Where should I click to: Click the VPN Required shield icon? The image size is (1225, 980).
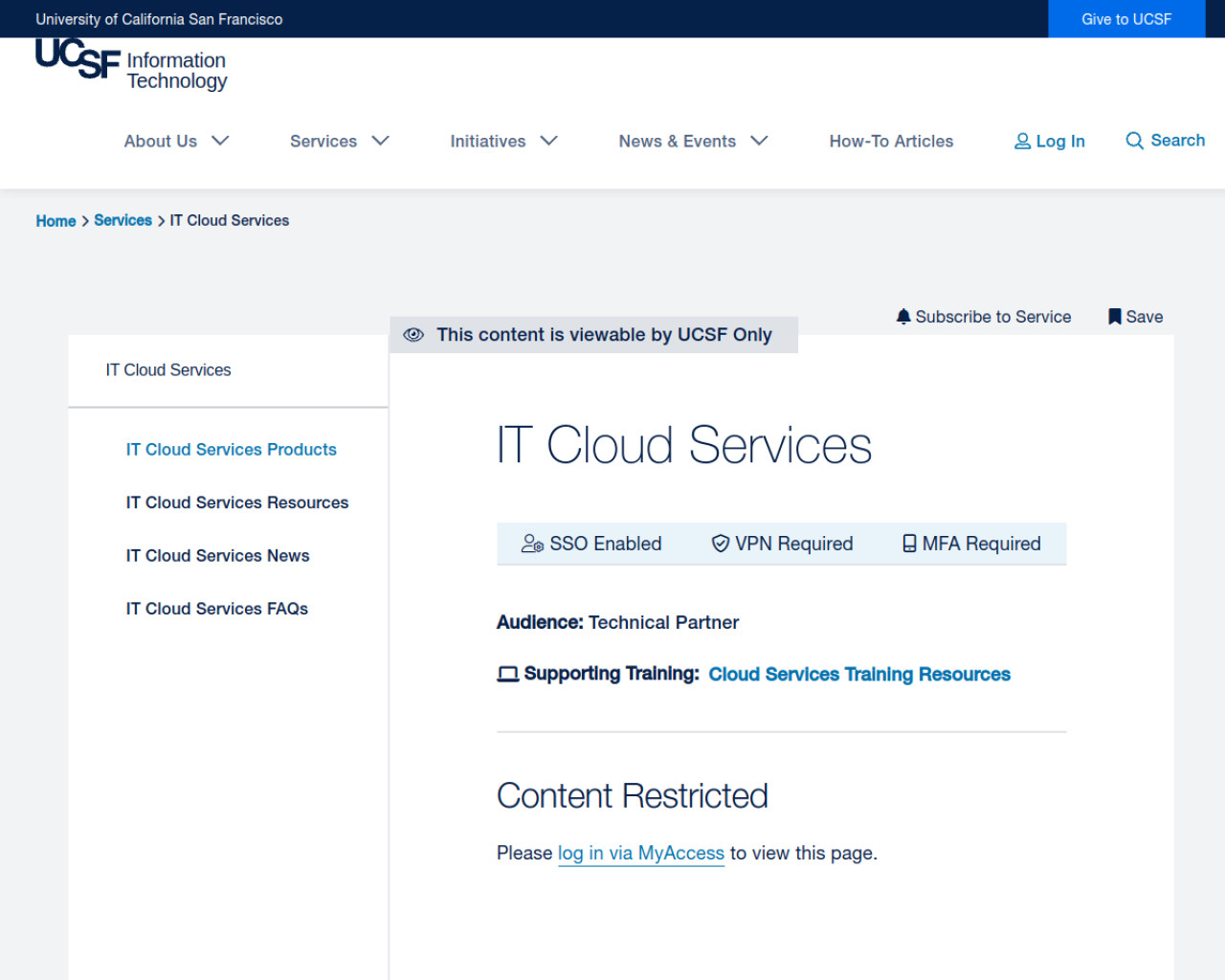(x=721, y=544)
